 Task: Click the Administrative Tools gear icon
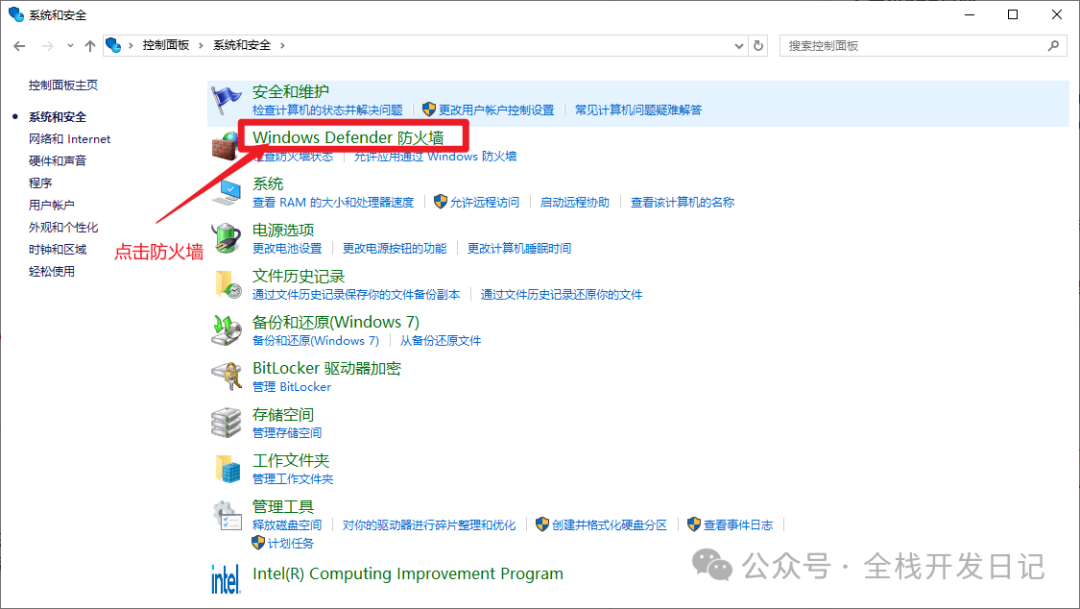pyautogui.click(x=227, y=515)
